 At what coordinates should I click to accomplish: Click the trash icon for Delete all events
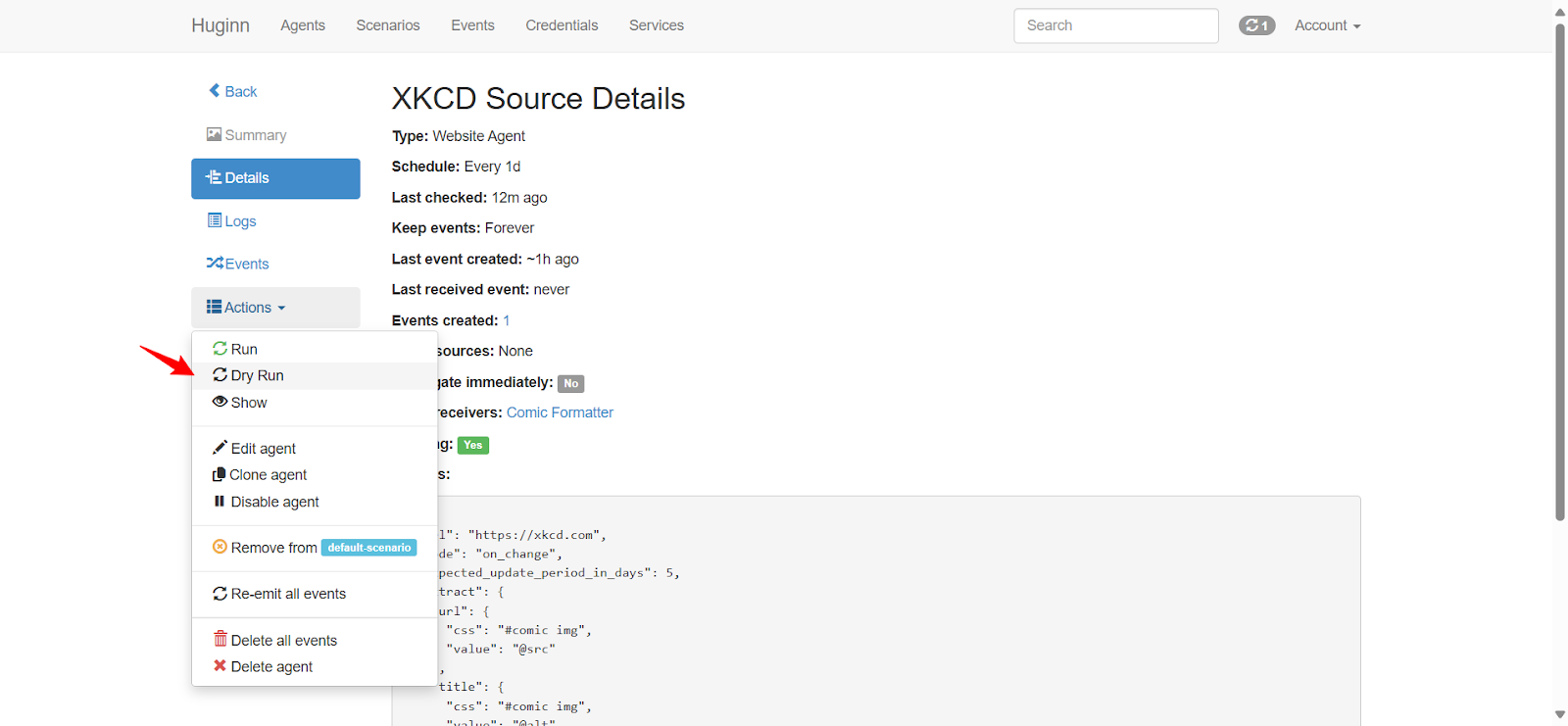220,639
